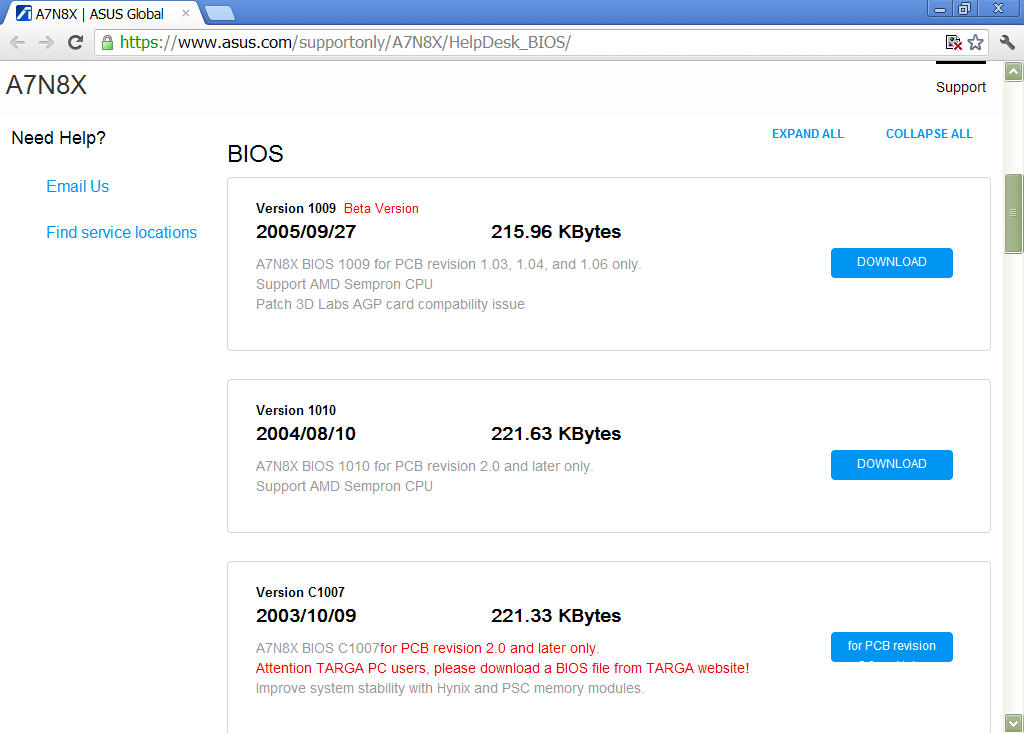Image resolution: width=1024 pixels, height=733 pixels.
Task: Reload the page with the refresh icon
Action: tap(75, 42)
